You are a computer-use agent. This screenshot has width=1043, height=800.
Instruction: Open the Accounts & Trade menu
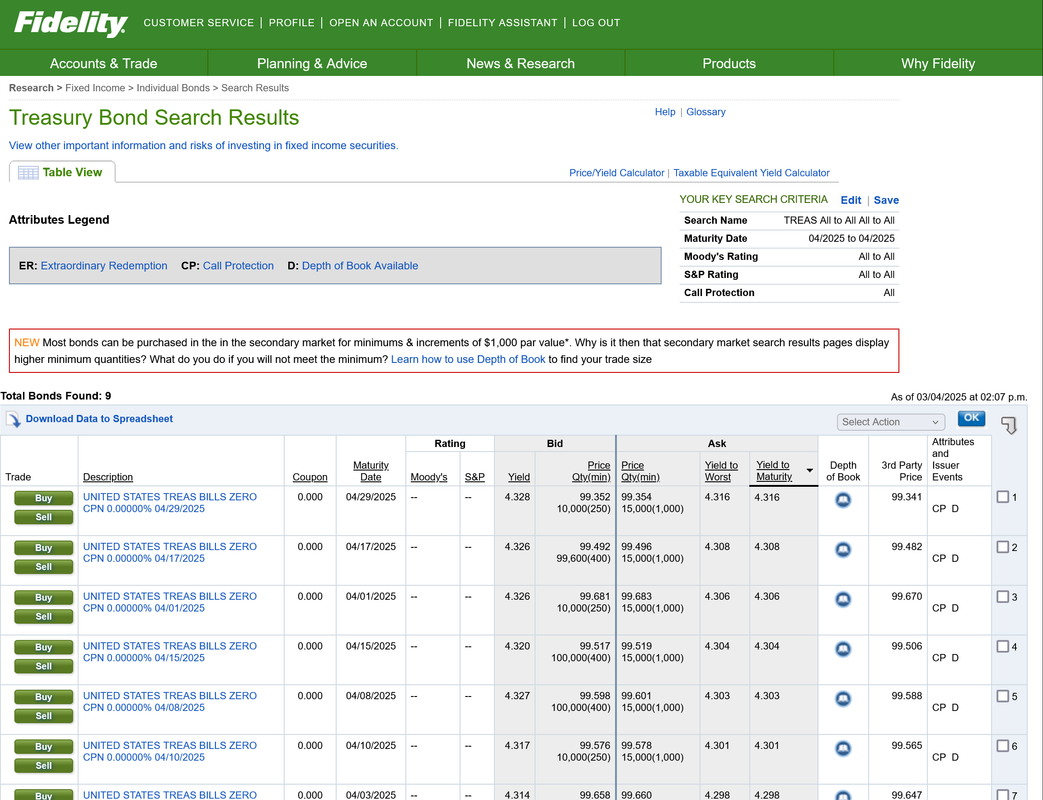[104, 63]
